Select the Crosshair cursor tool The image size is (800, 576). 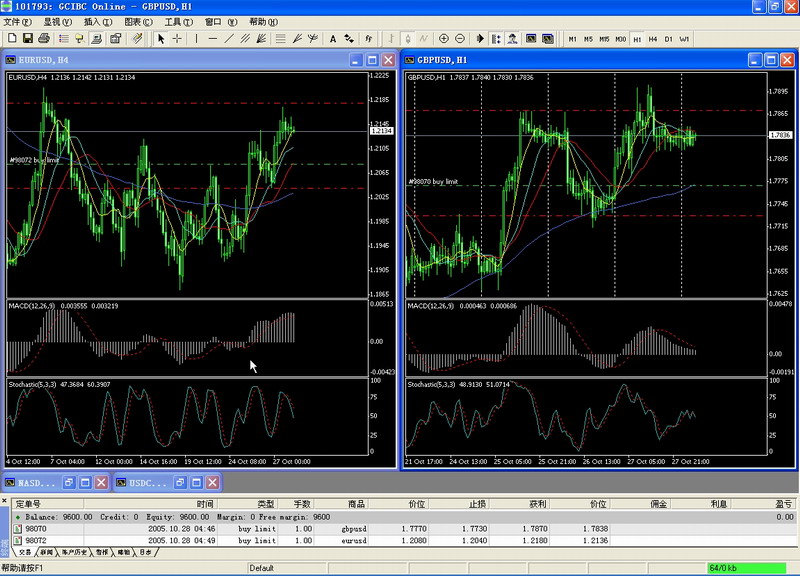pos(178,39)
